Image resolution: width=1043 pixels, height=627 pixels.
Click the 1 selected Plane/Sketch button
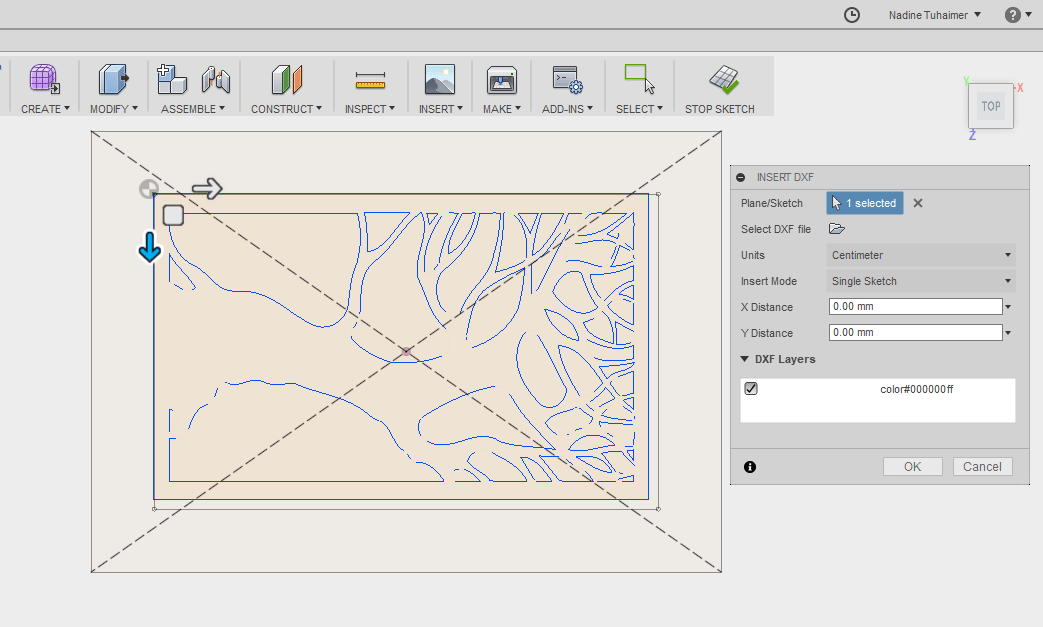(x=865, y=203)
